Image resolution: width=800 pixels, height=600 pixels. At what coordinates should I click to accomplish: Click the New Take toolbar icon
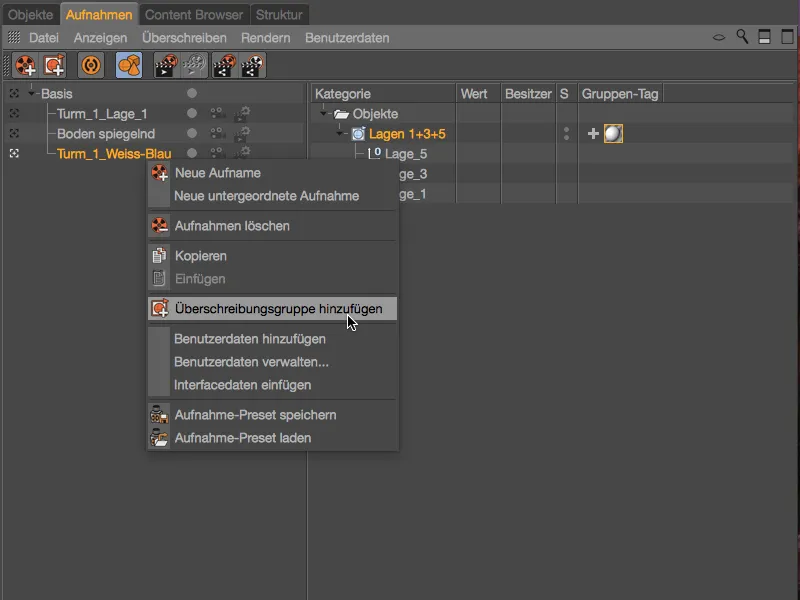pyautogui.click(x=26, y=65)
